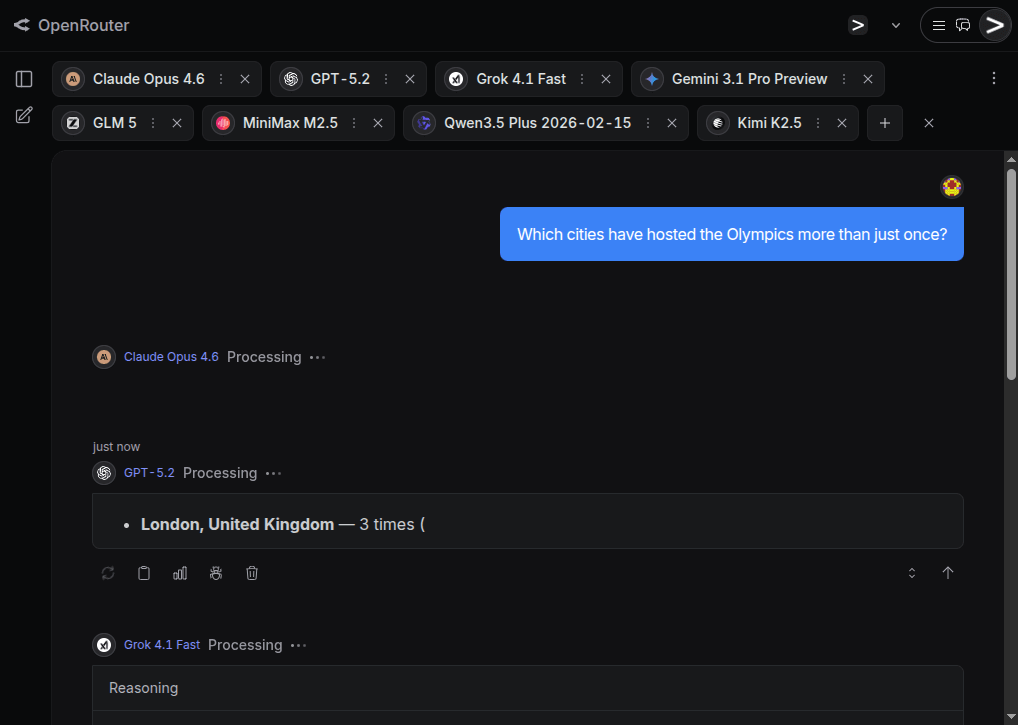
Task: Click the up arrow icon beside GPT-5.2 response
Action: click(x=948, y=573)
